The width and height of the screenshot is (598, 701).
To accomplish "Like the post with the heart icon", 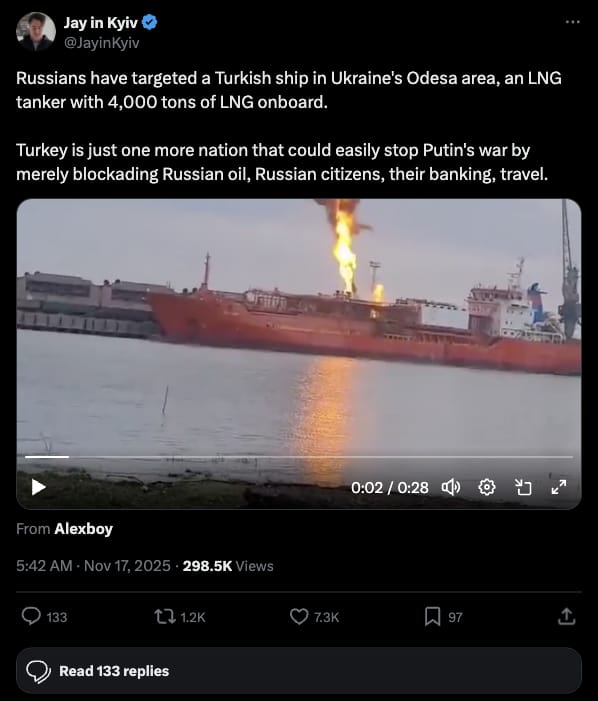I will (x=299, y=617).
